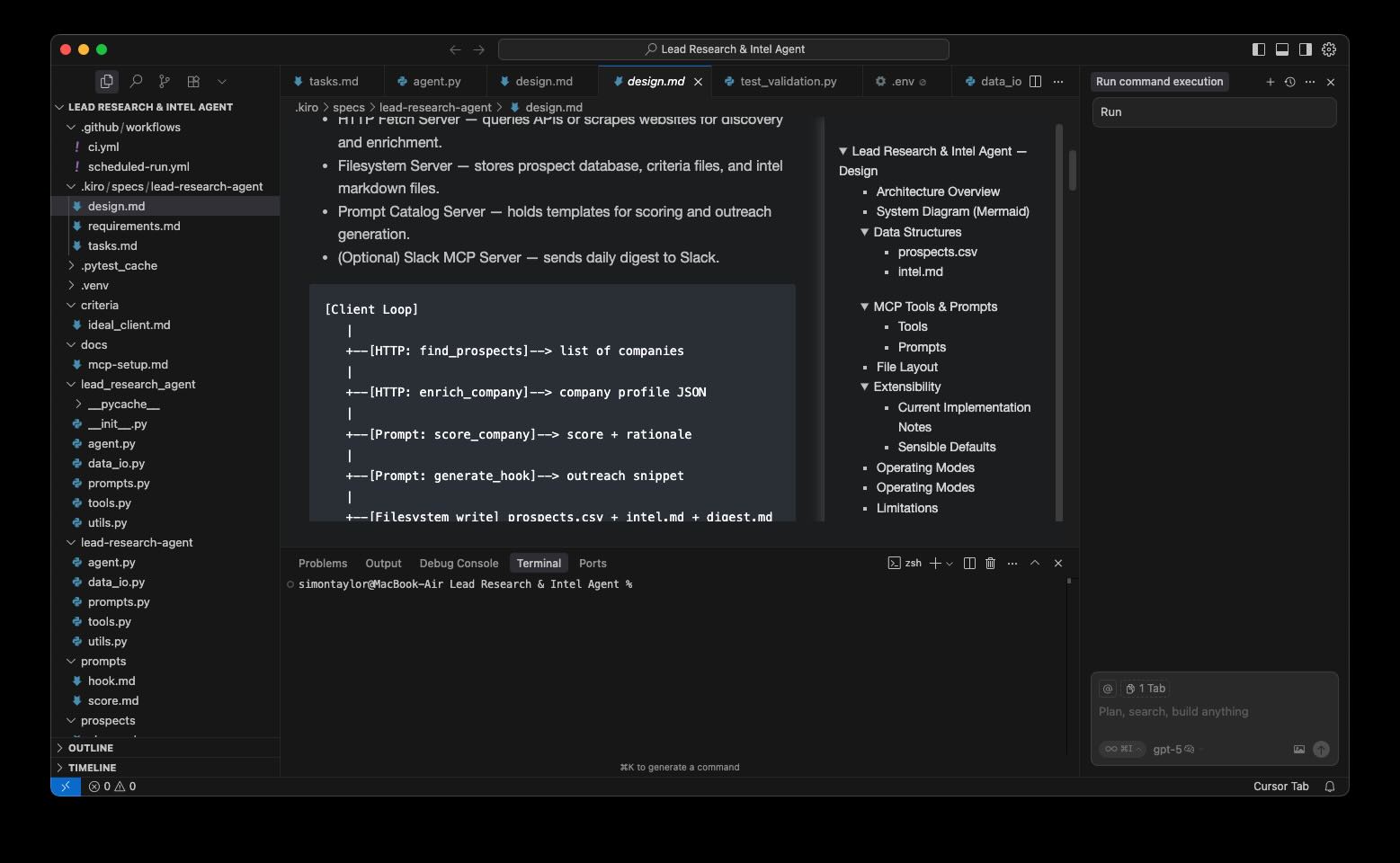Open the test_validation.py editor tab

(788, 81)
